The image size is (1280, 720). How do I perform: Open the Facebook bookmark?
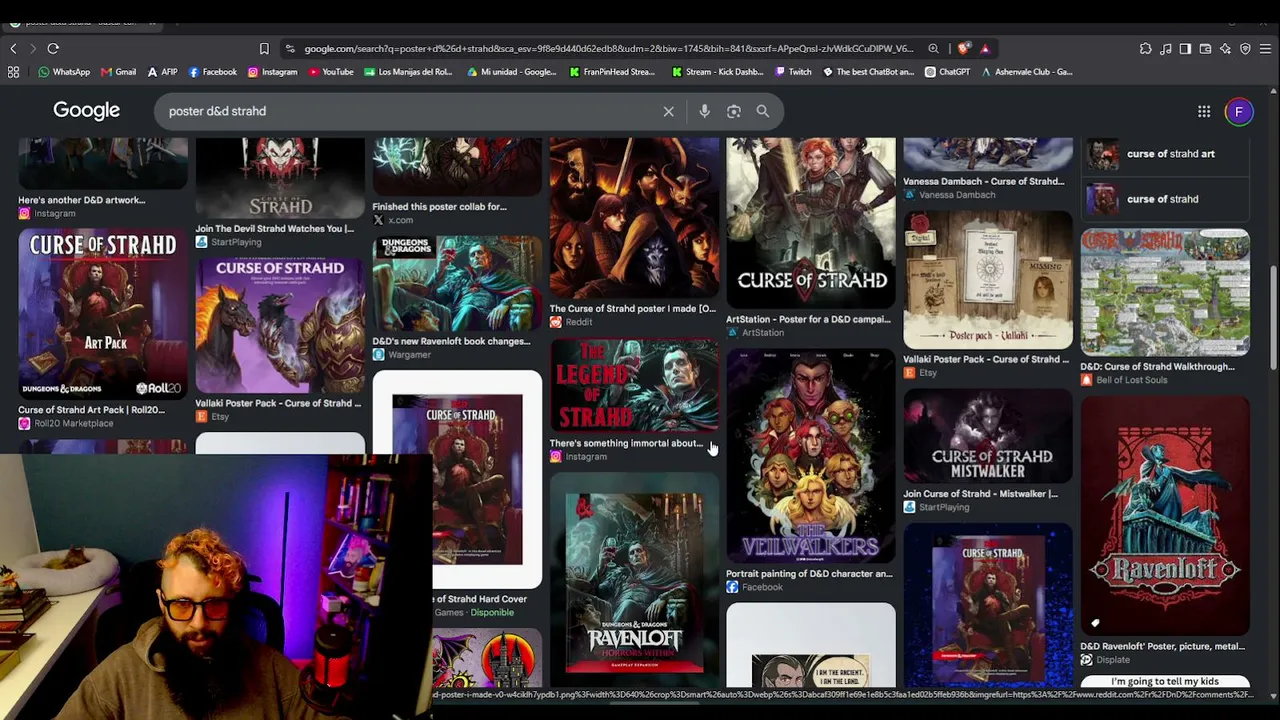tap(212, 72)
